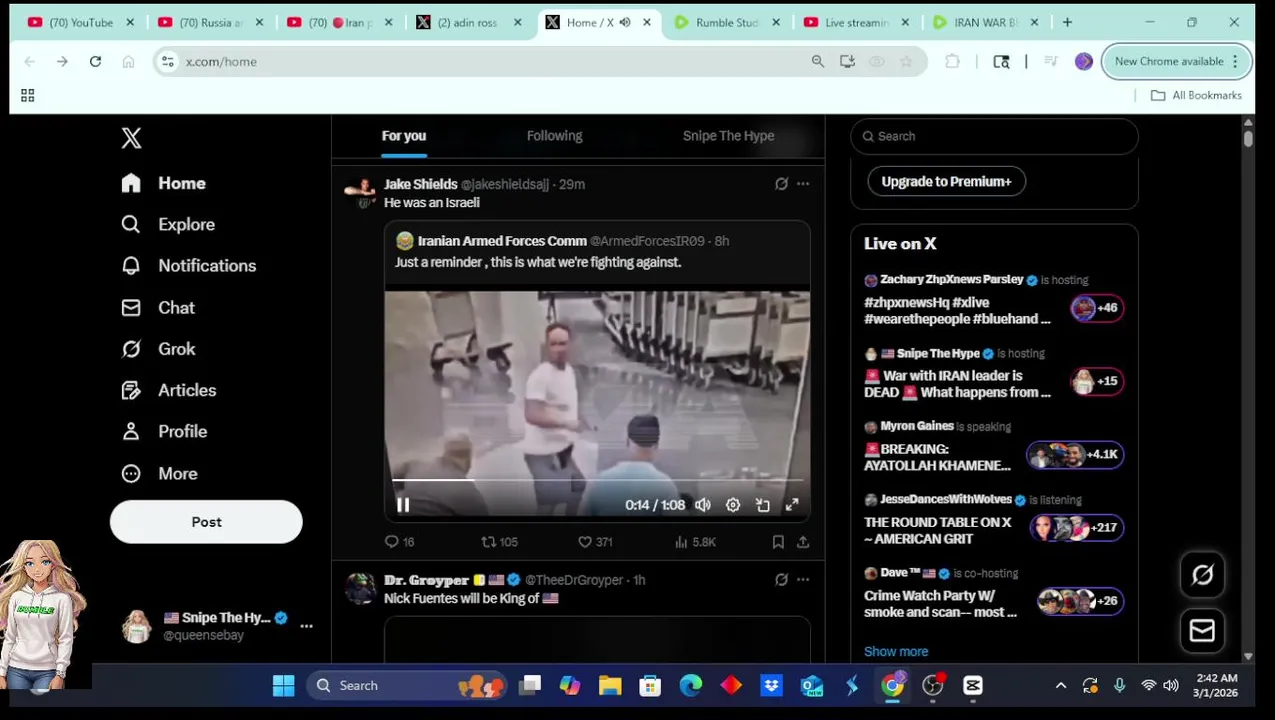Show hidden system tray icons

coord(1061,686)
